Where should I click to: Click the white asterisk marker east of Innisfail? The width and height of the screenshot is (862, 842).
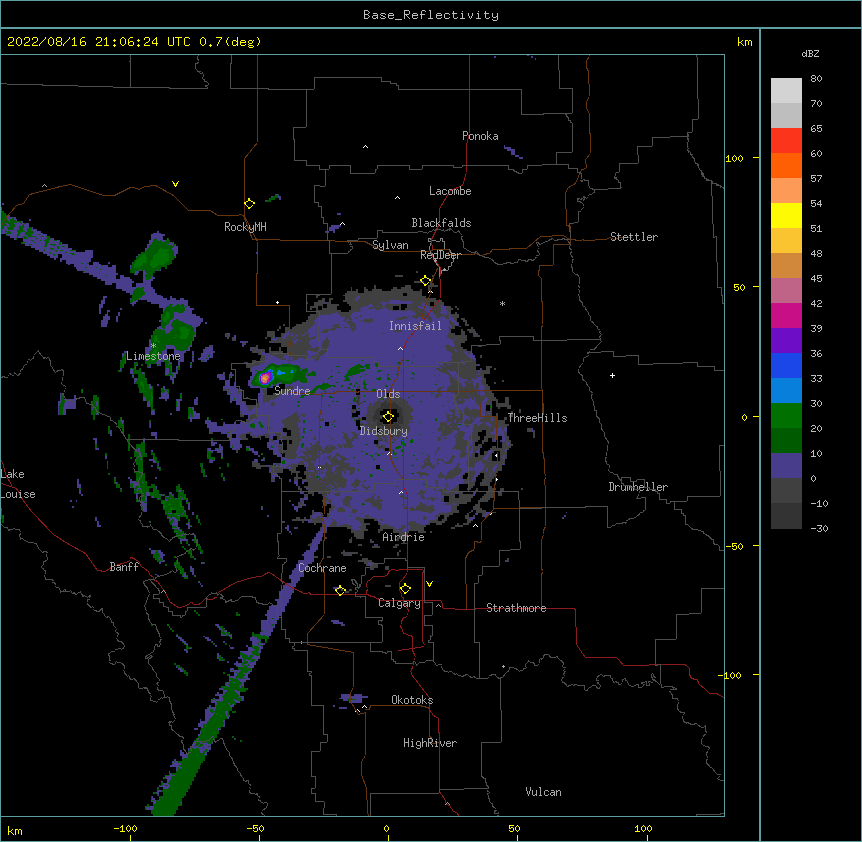[502, 304]
